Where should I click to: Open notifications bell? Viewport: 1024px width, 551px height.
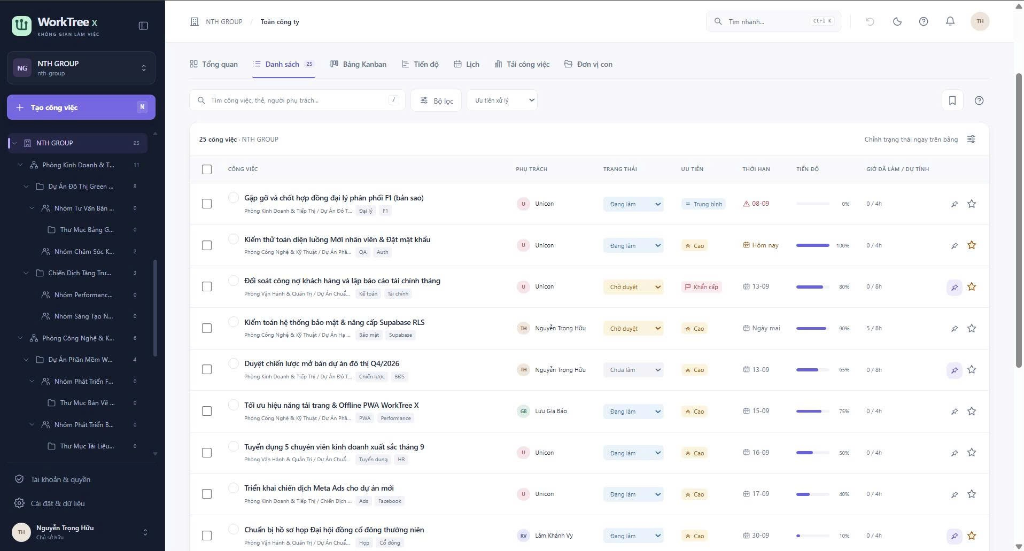coord(950,22)
